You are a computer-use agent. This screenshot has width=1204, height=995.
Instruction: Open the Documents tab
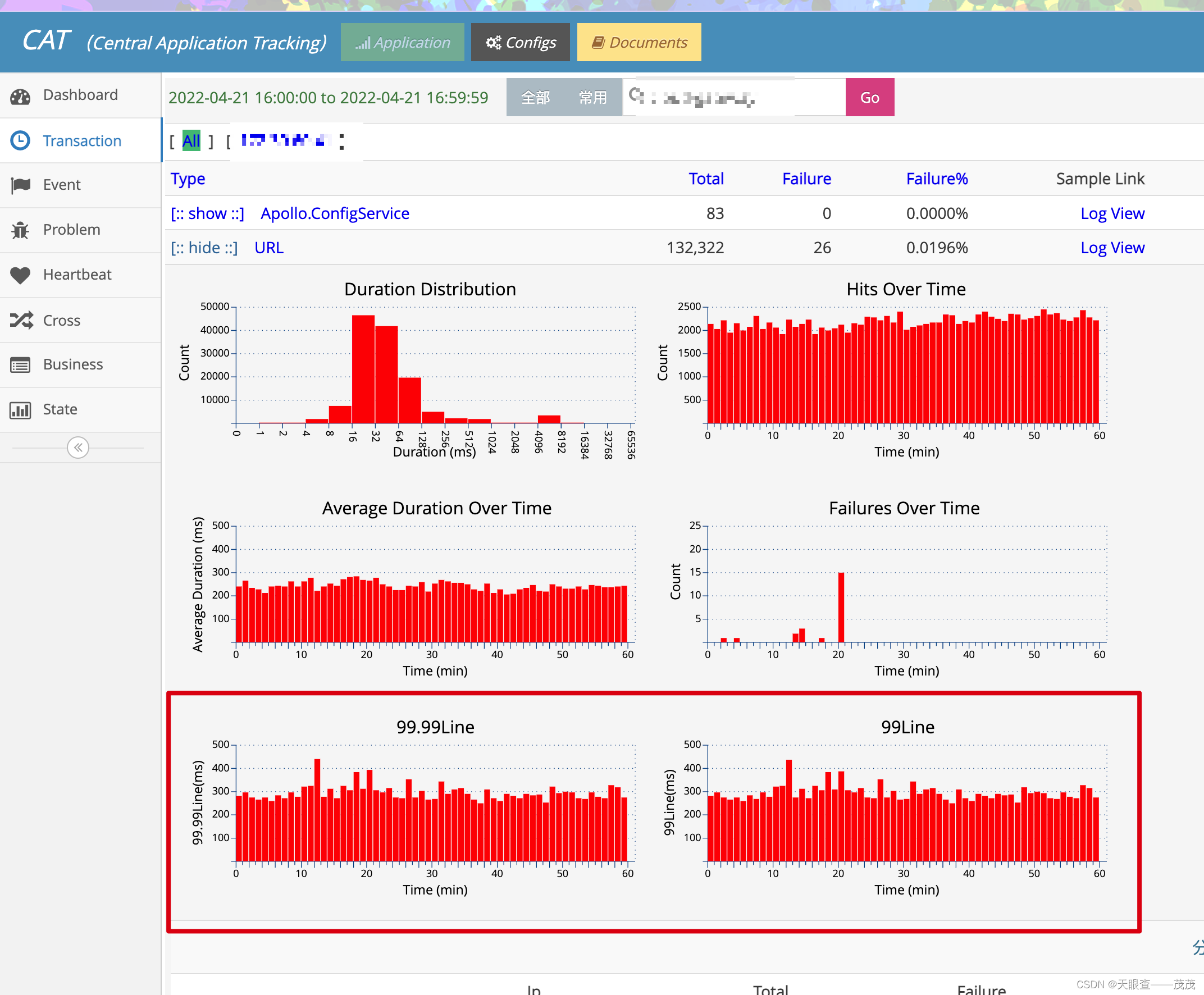coord(639,43)
